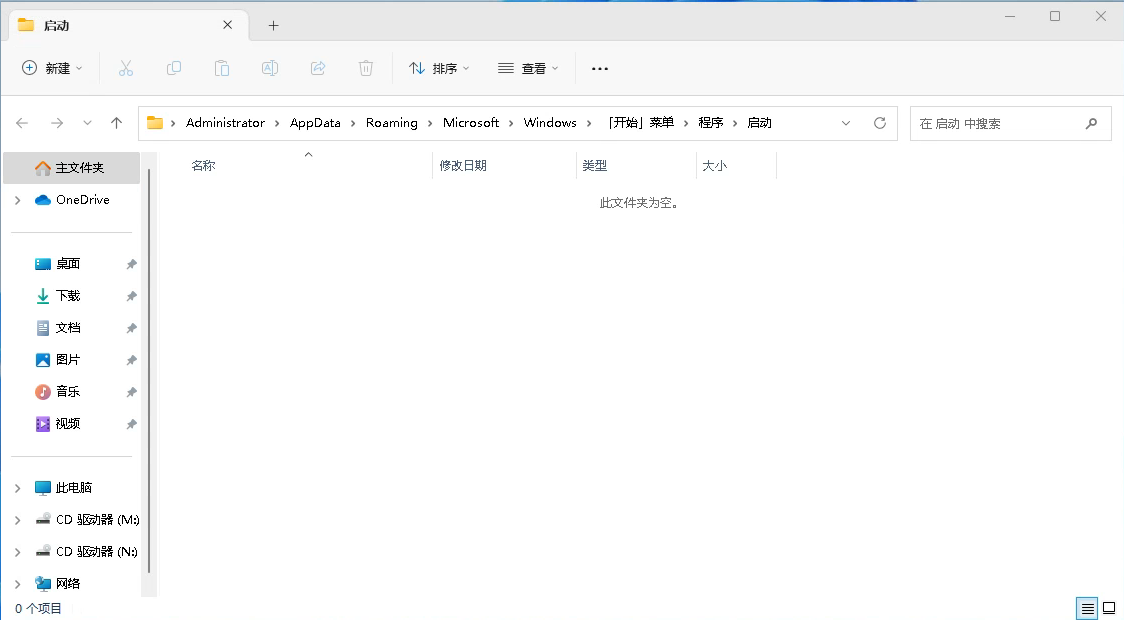Viewport: 1124px width, 620px height.
Task: Click the Cut scissors icon in toolbar
Action: [x=126, y=68]
